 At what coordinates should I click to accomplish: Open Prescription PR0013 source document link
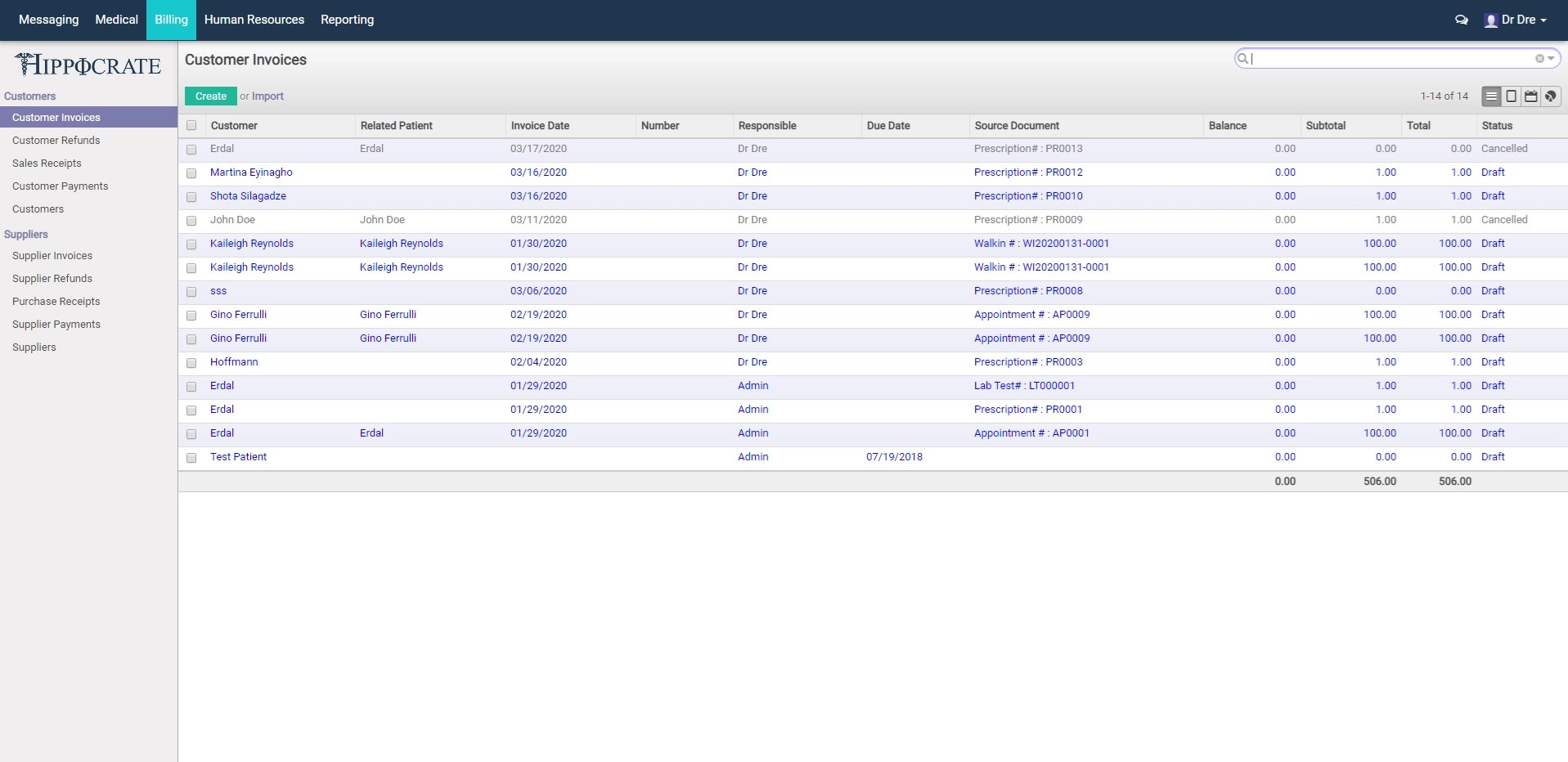(x=1027, y=149)
